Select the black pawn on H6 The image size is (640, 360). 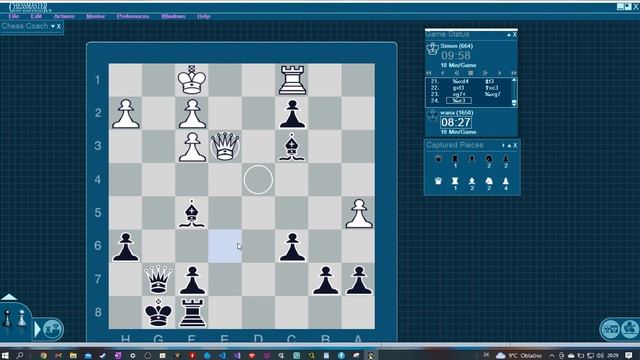pos(125,247)
